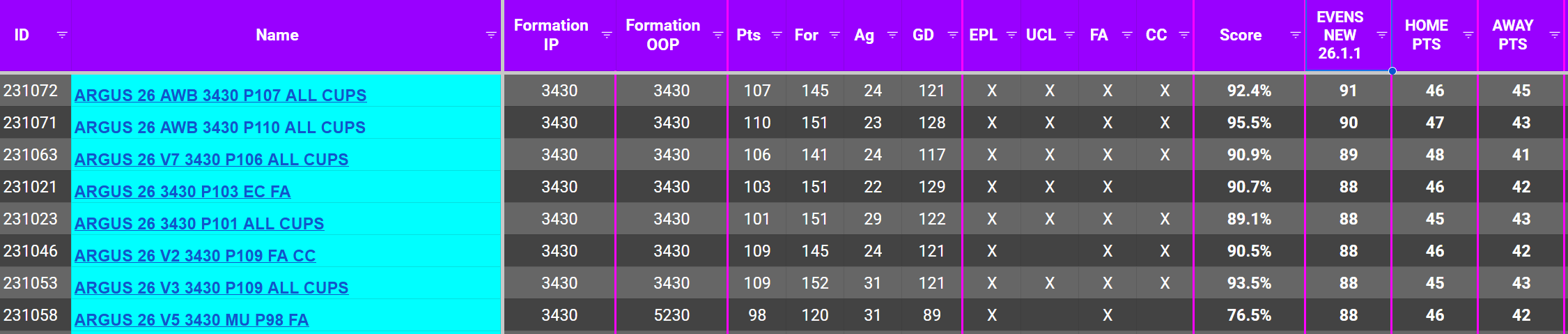Click the GD column filter icon
This screenshot has width=1568, height=334.
point(953,35)
